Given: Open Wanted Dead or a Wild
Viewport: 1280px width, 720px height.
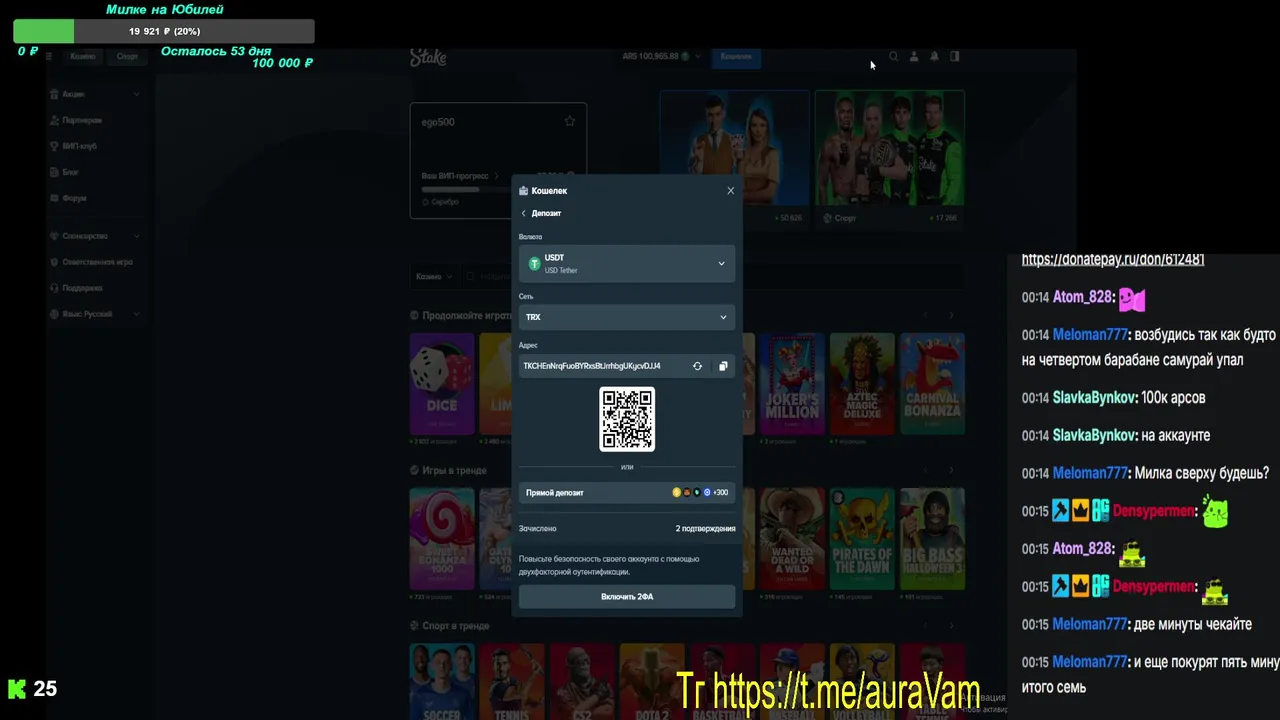Looking at the screenshot, I should (x=792, y=539).
